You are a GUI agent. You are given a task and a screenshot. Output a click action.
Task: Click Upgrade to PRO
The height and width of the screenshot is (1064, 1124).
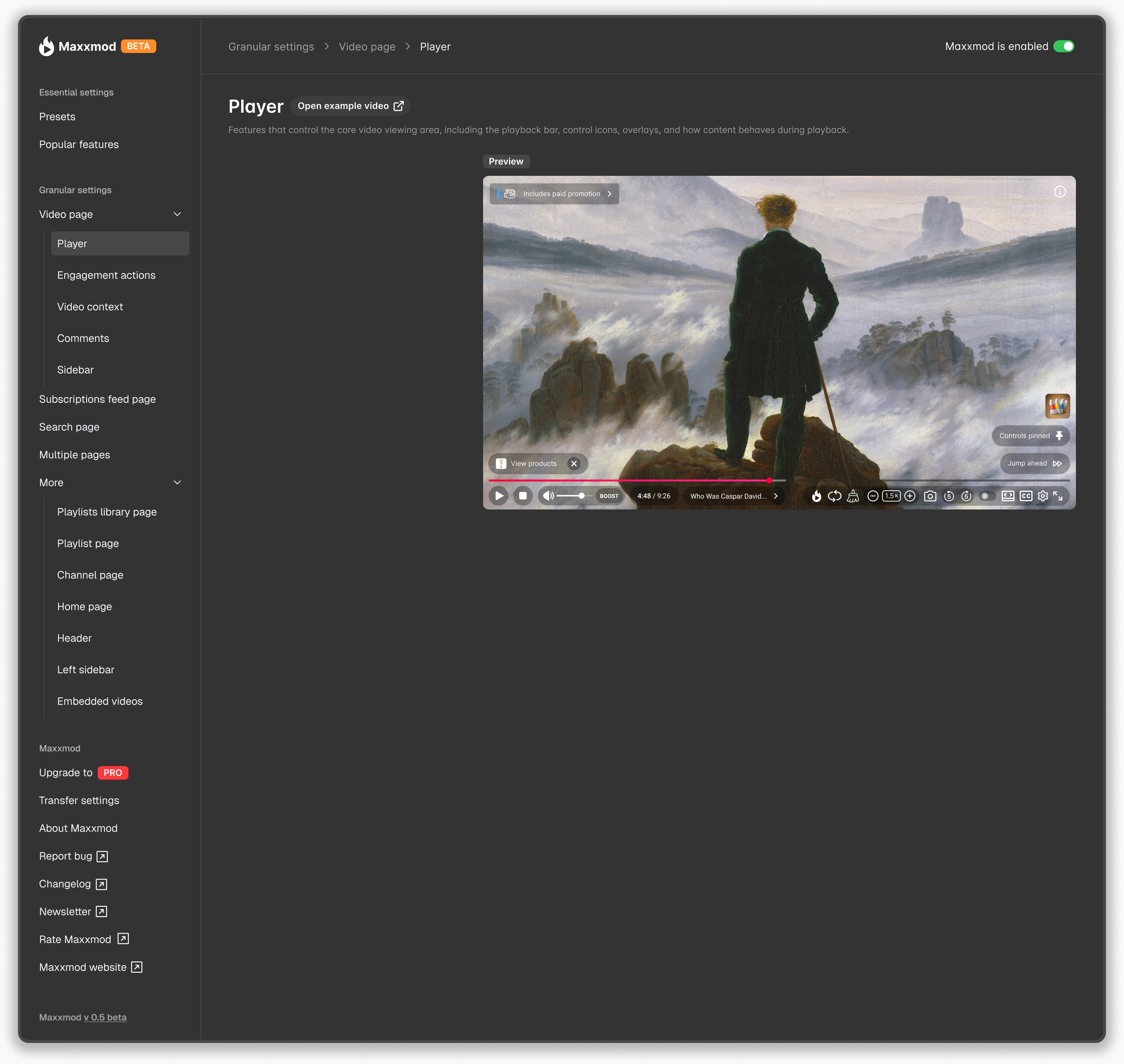(83, 772)
